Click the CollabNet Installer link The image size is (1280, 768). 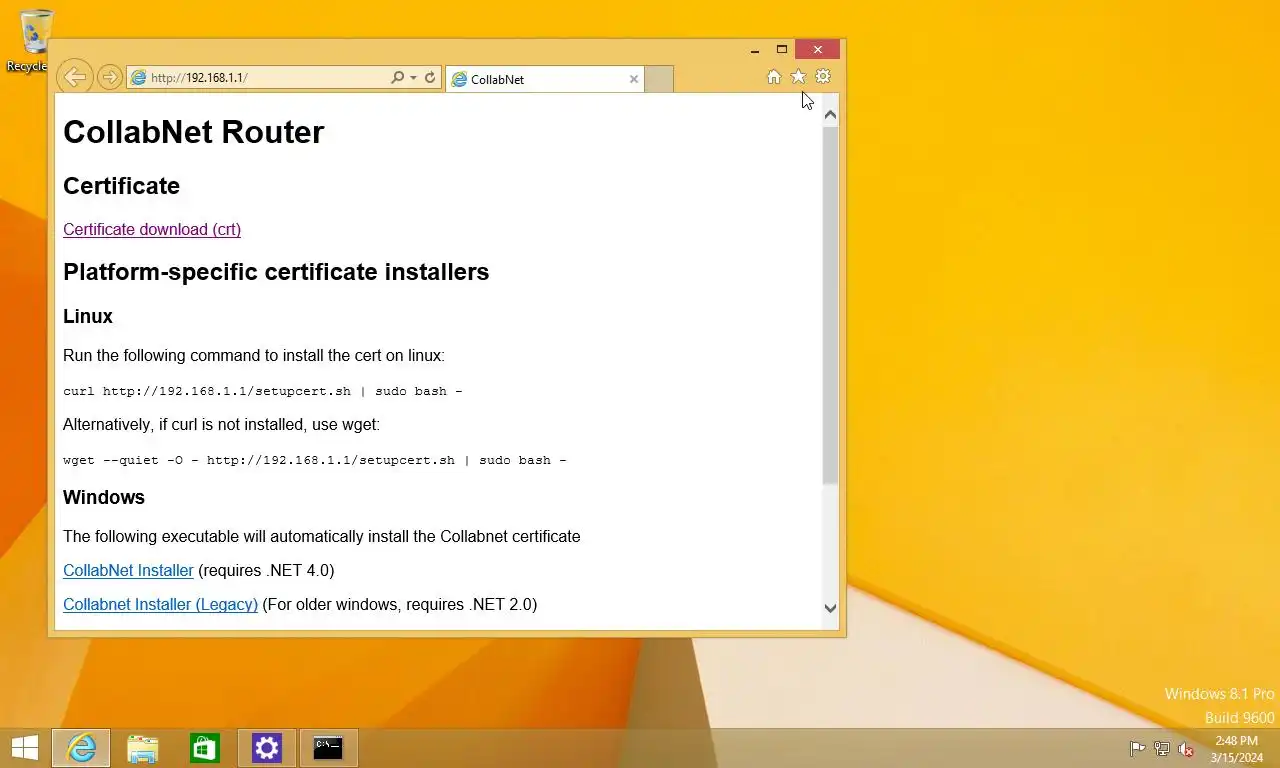(128, 570)
